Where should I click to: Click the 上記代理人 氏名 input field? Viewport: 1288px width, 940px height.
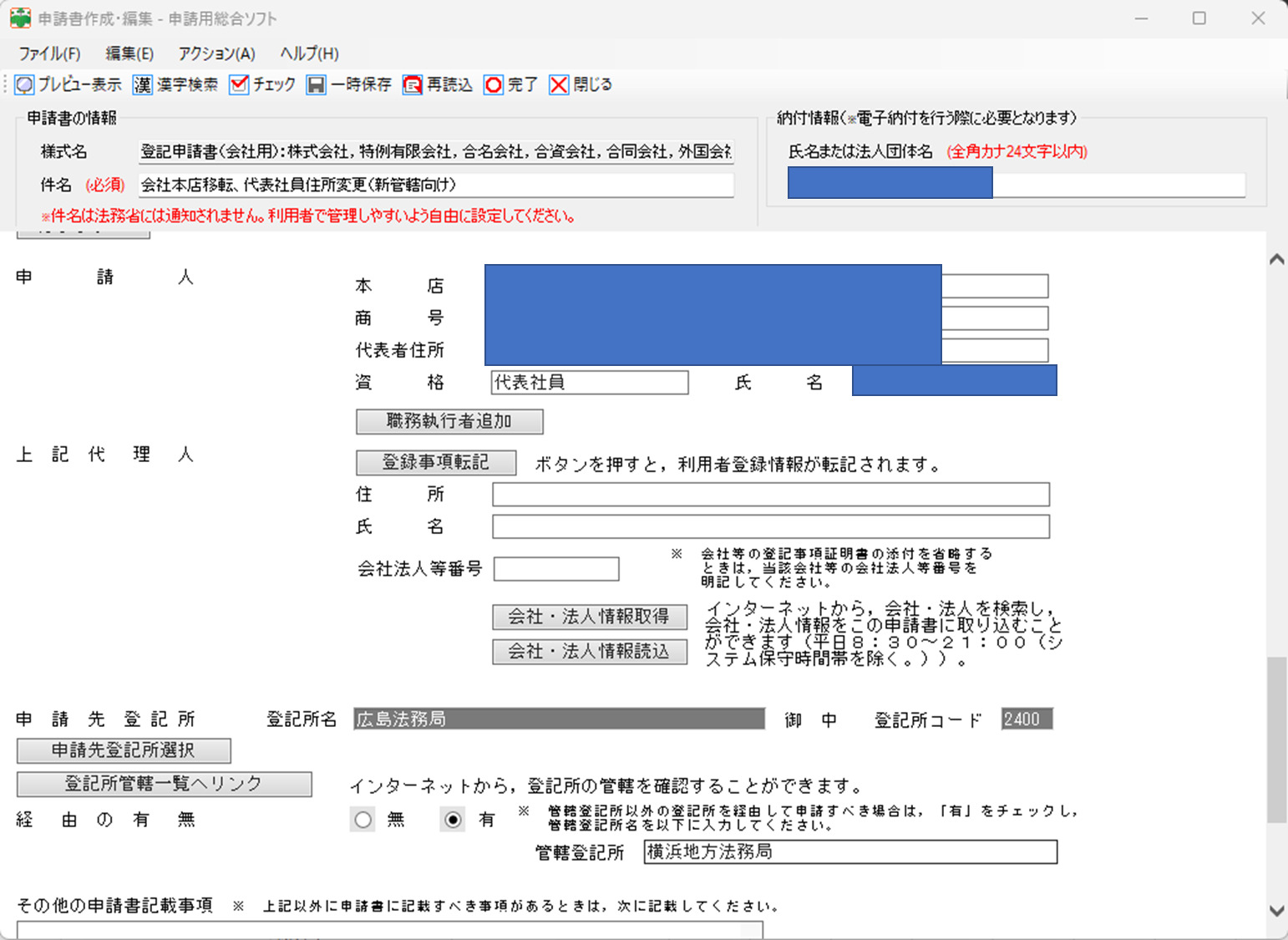(771, 526)
